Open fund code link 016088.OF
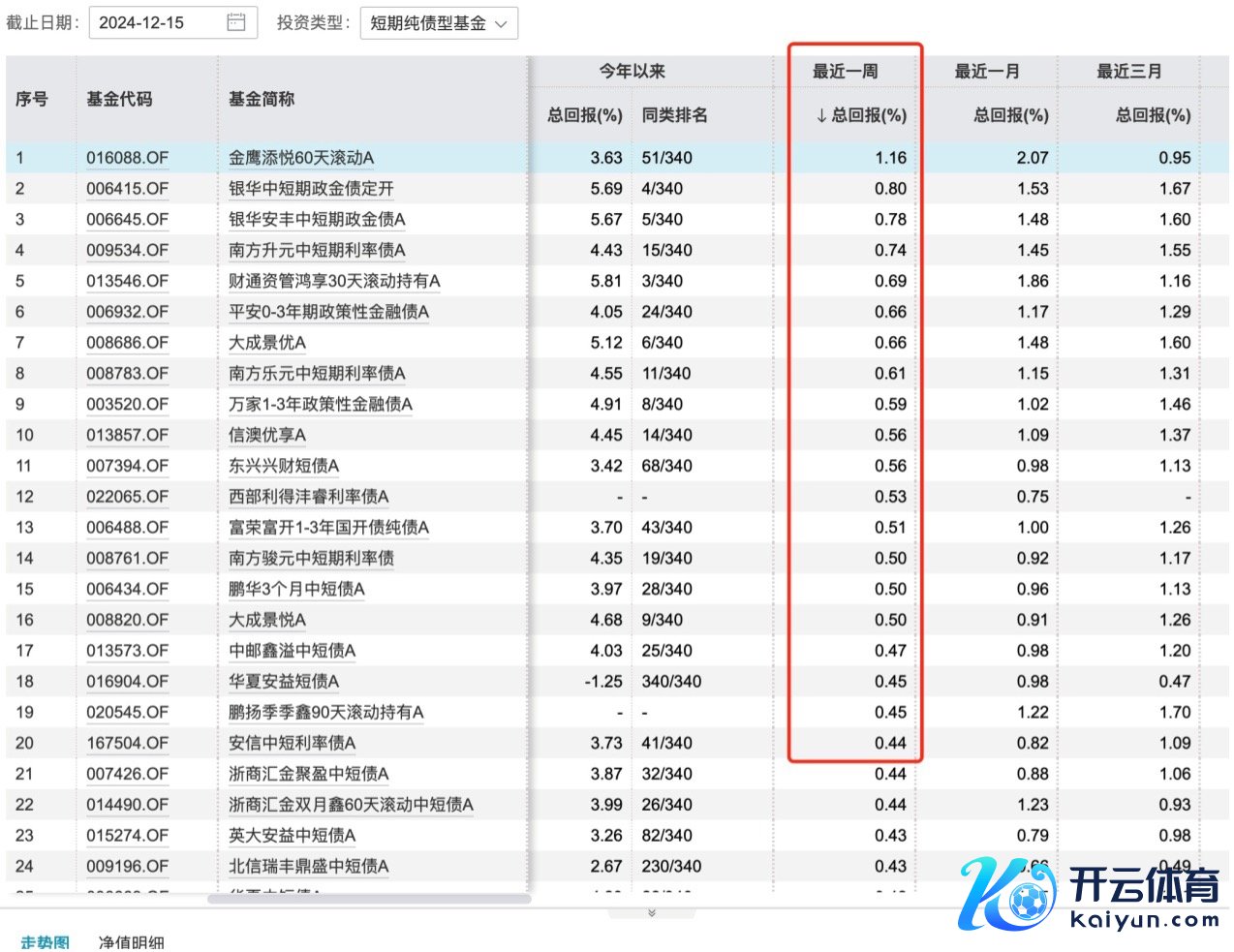 [127, 158]
